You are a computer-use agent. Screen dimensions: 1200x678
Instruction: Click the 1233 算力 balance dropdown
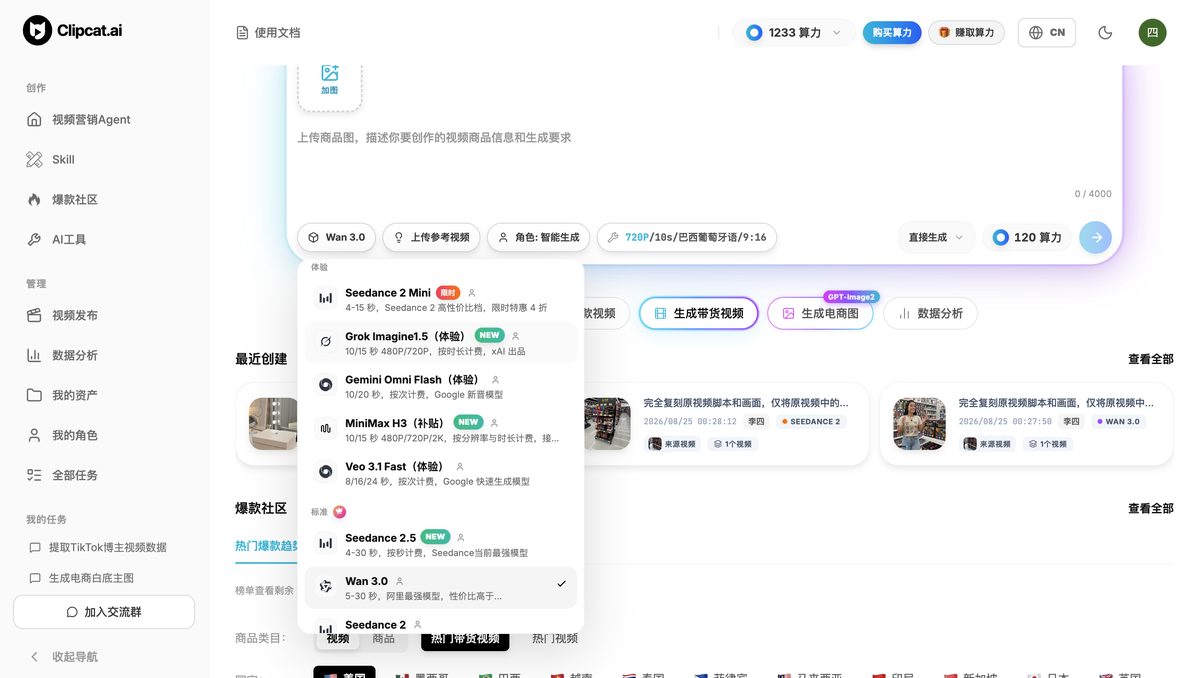793,33
